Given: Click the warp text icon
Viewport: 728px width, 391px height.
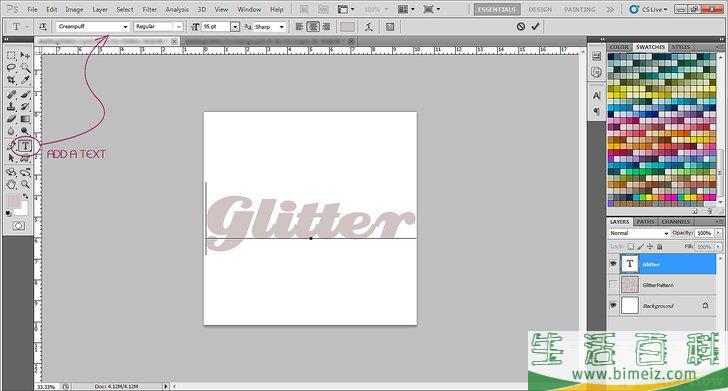Looking at the screenshot, I should tap(369, 27).
